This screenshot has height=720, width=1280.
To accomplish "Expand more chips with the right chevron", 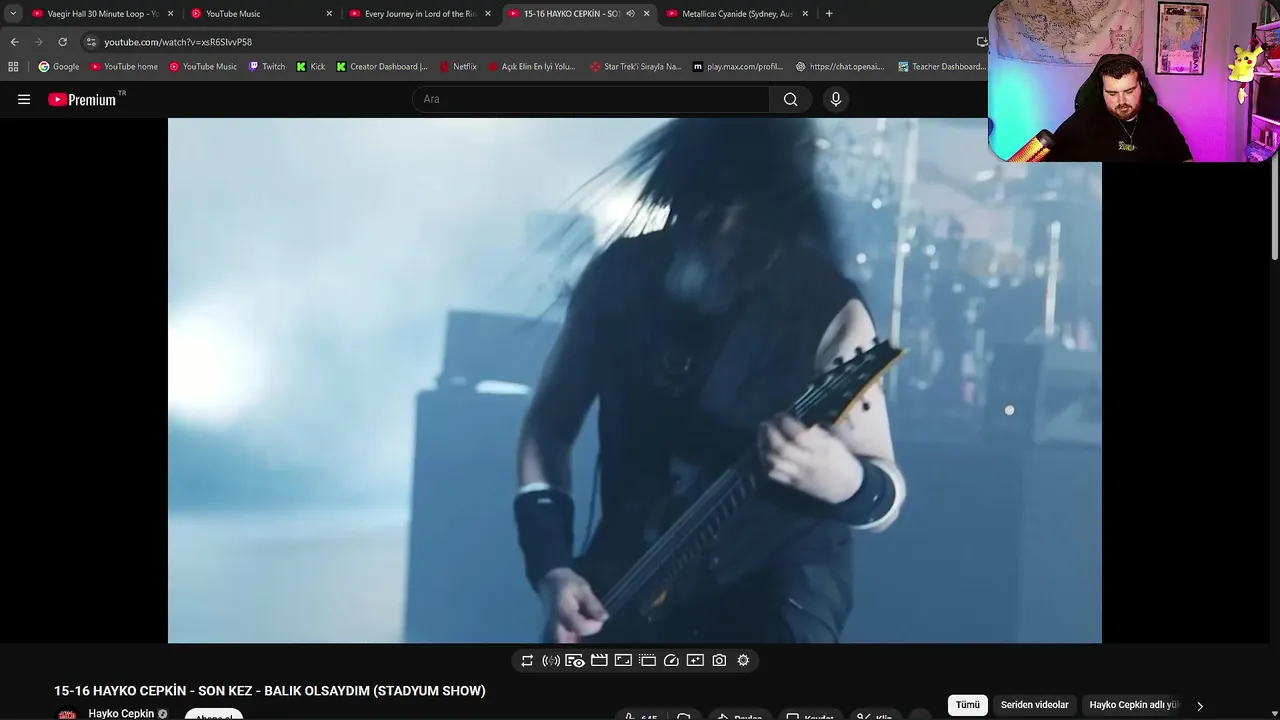I will (x=1200, y=706).
